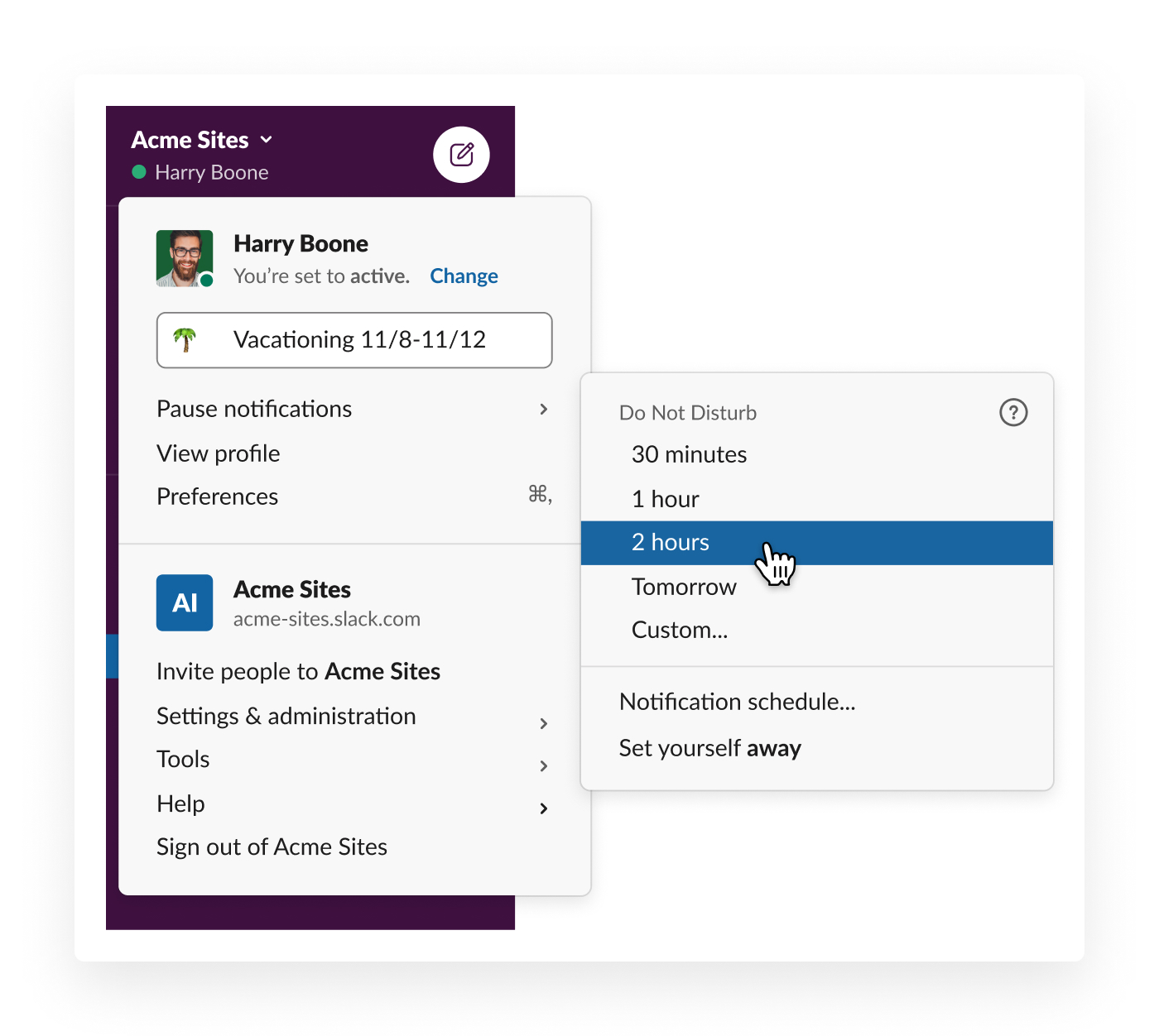Screen dimensions: 1159x1036
Task: Open the Help menu item
Action: click(x=354, y=803)
